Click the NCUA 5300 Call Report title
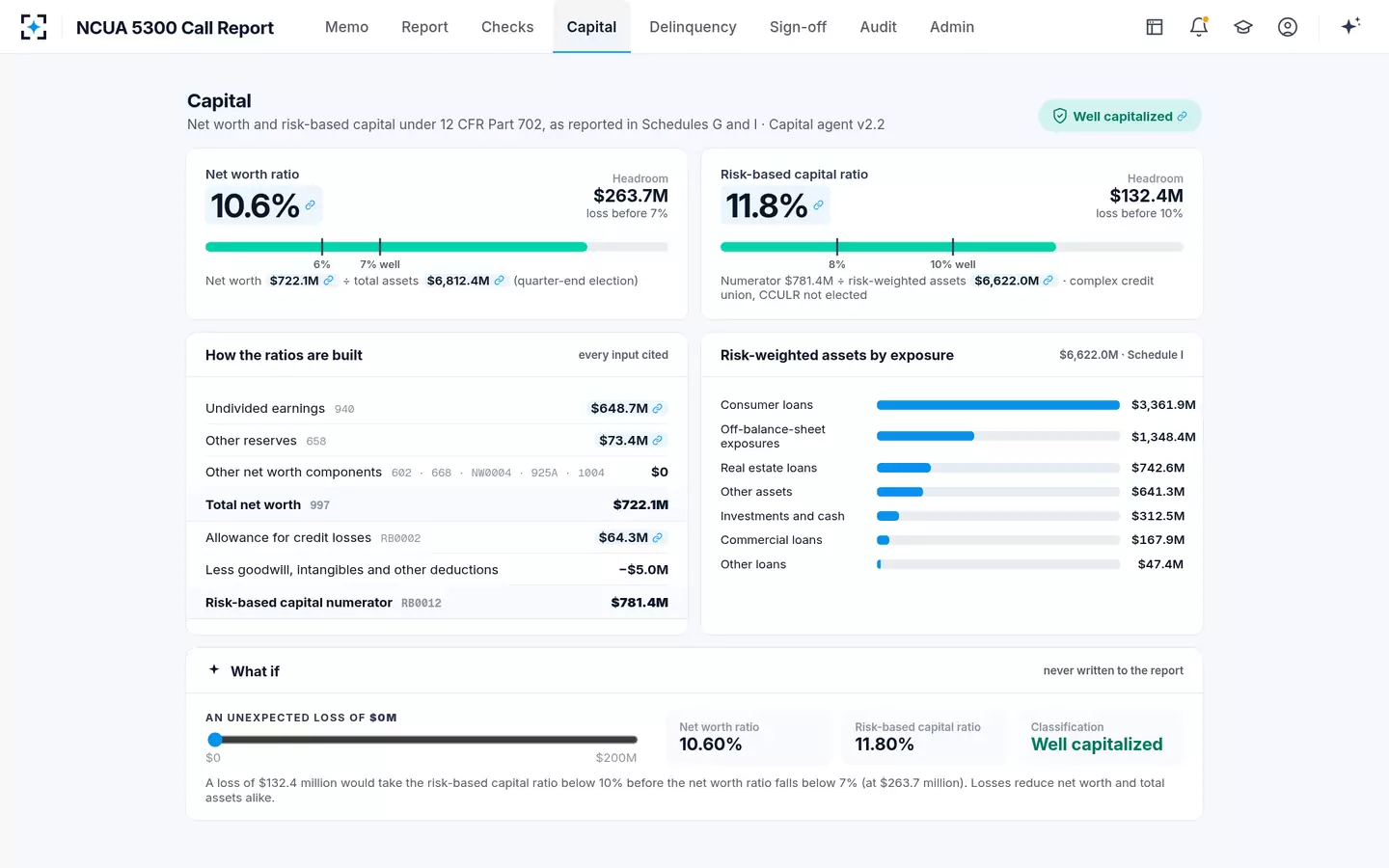 pos(175,28)
